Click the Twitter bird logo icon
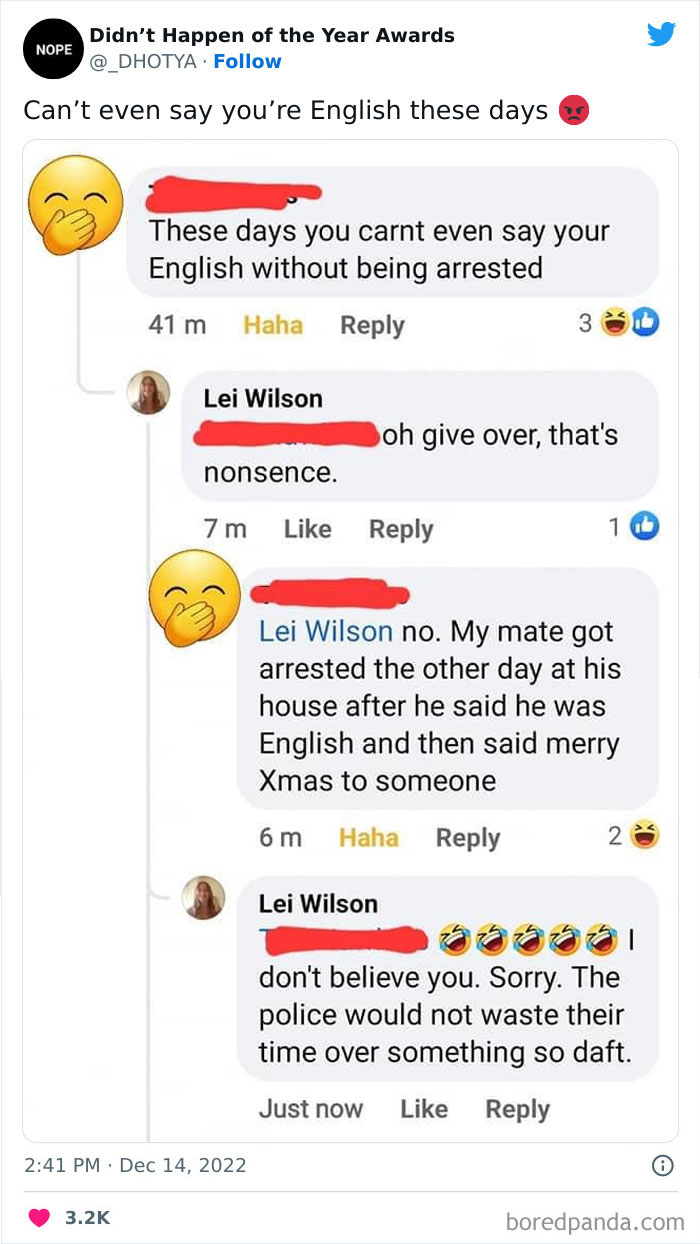Image resolution: width=700 pixels, height=1244 pixels. [x=661, y=35]
